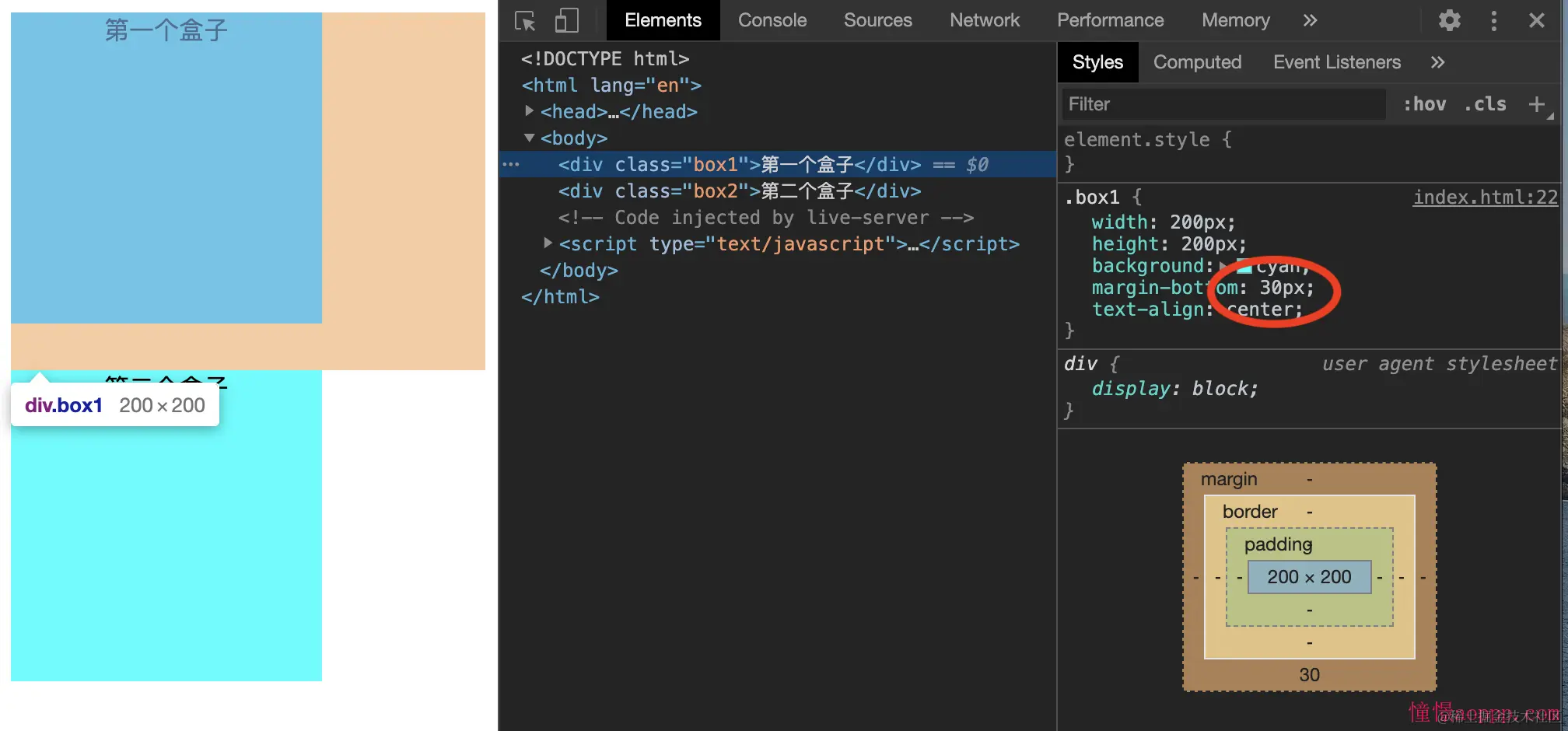Activate the inspect element picker tool
Screen dimensions: 1568x731
(525, 20)
